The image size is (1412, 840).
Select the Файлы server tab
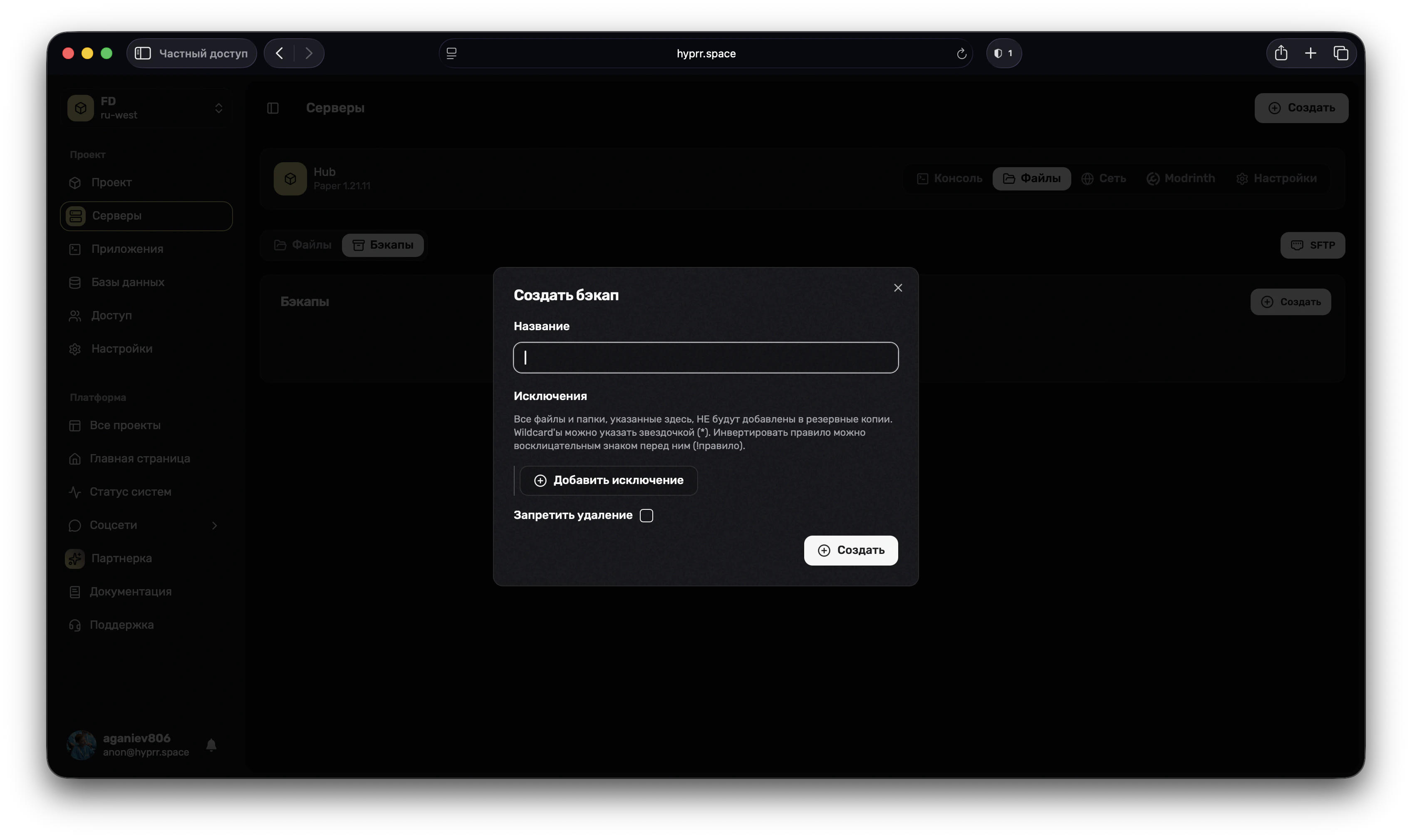[1031, 178]
